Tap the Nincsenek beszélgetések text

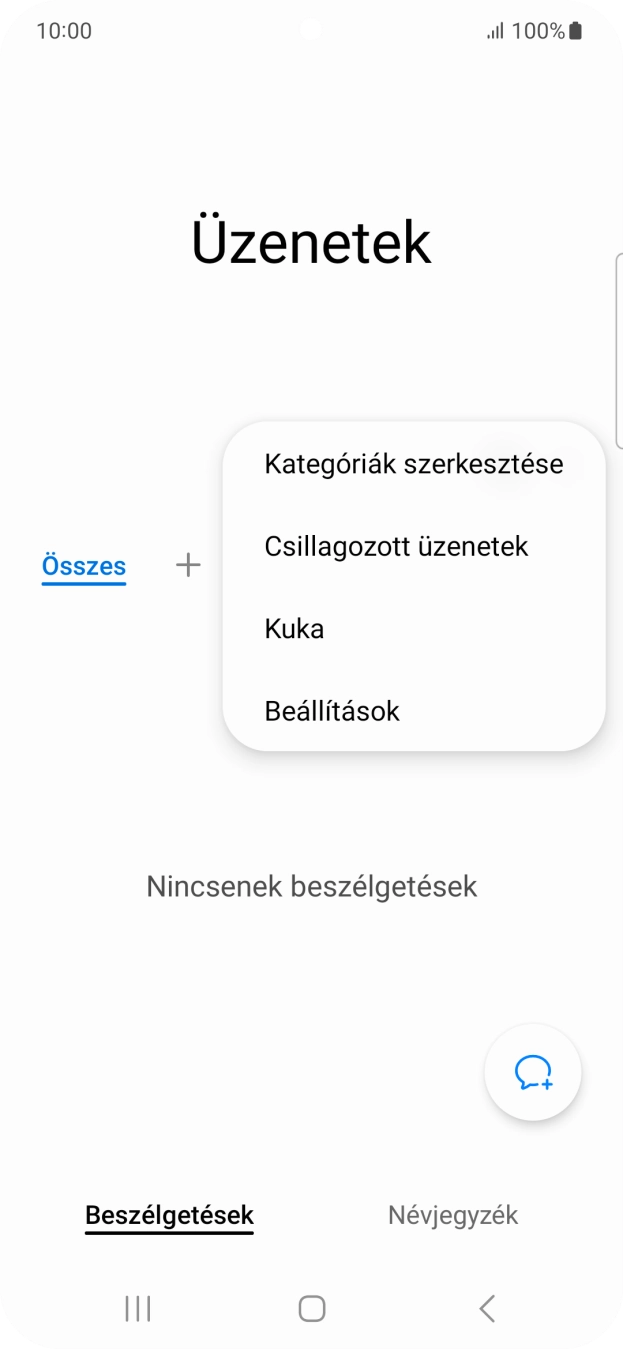(311, 886)
